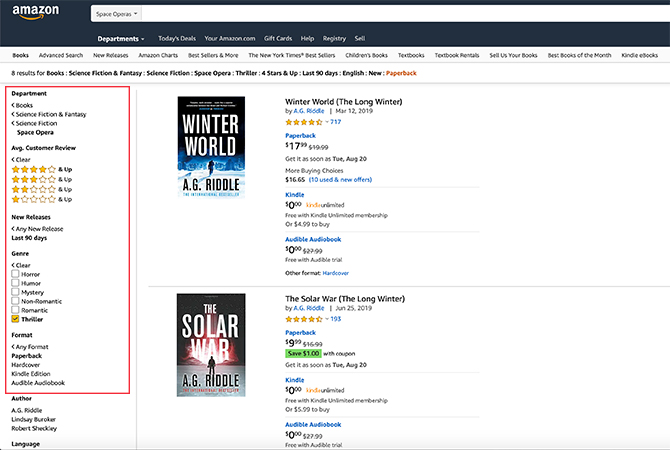Open the Space Operas search category dropdown

click(x=116, y=14)
